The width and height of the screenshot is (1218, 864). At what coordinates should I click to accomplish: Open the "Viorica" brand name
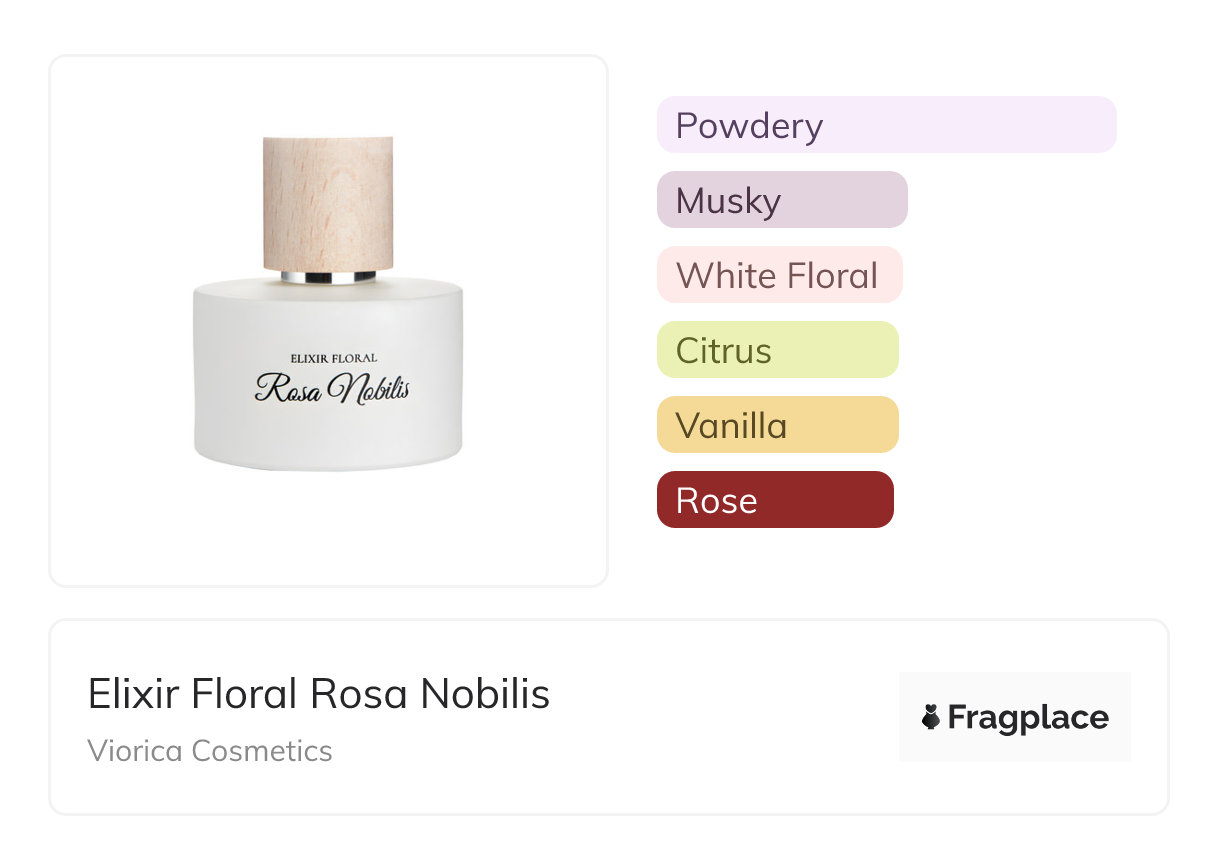[x=134, y=751]
